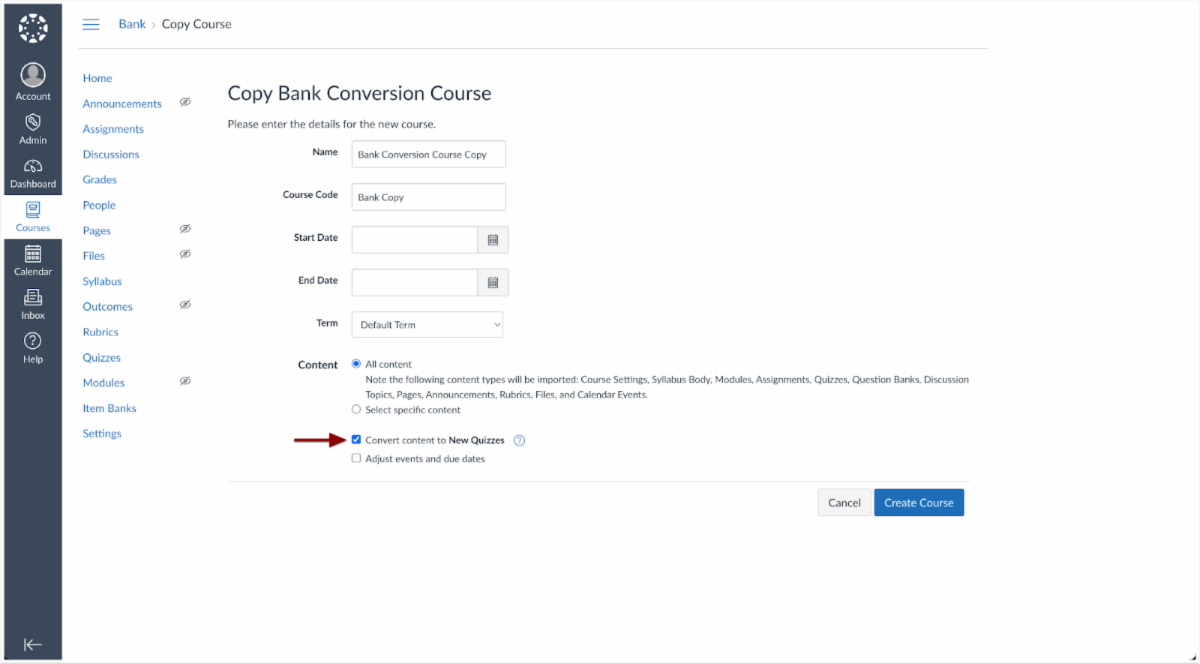Enable Adjust events and due dates
Screen dimensions: 1200x664
click(356, 459)
